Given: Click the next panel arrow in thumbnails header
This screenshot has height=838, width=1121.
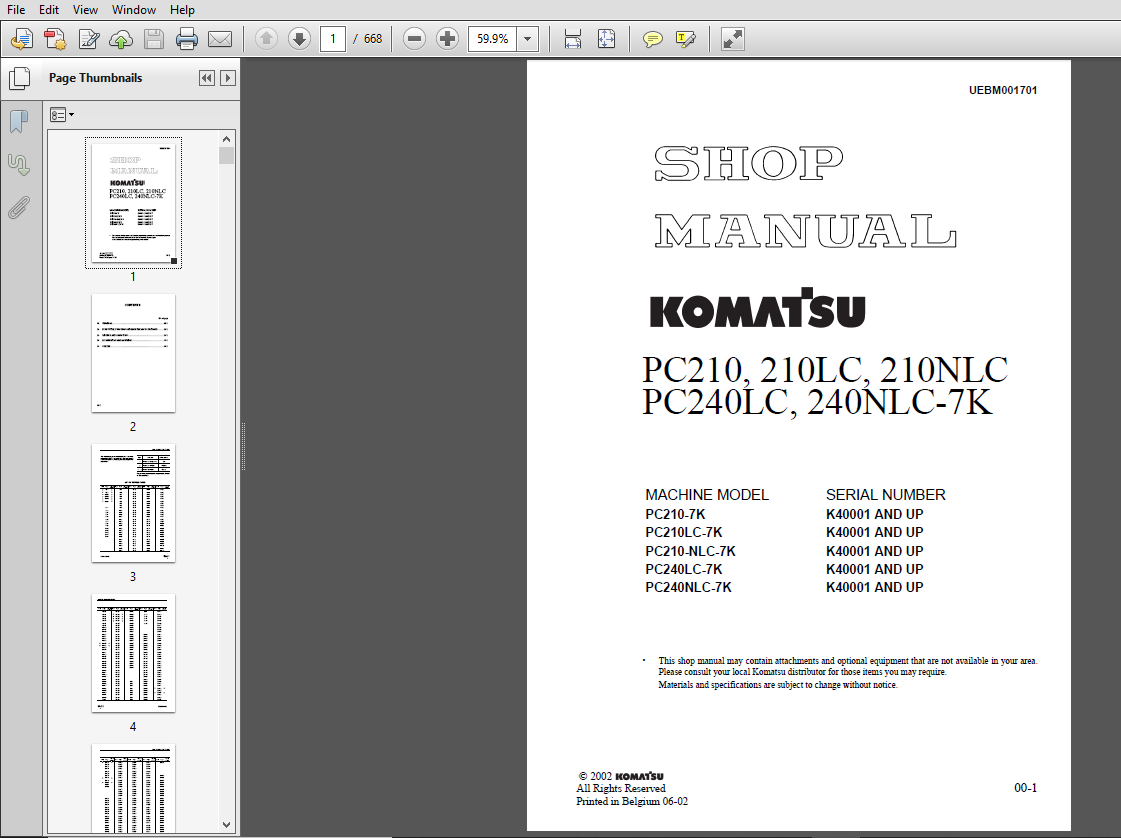Looking at the screenshot, I should pos(228,78).
